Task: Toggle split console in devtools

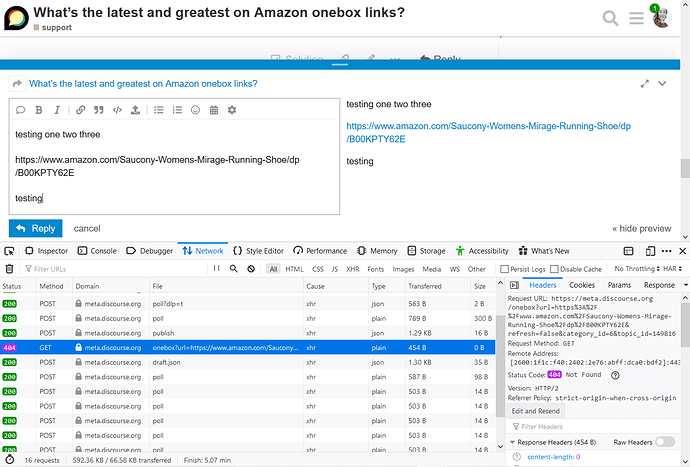Action: (628, 251)
